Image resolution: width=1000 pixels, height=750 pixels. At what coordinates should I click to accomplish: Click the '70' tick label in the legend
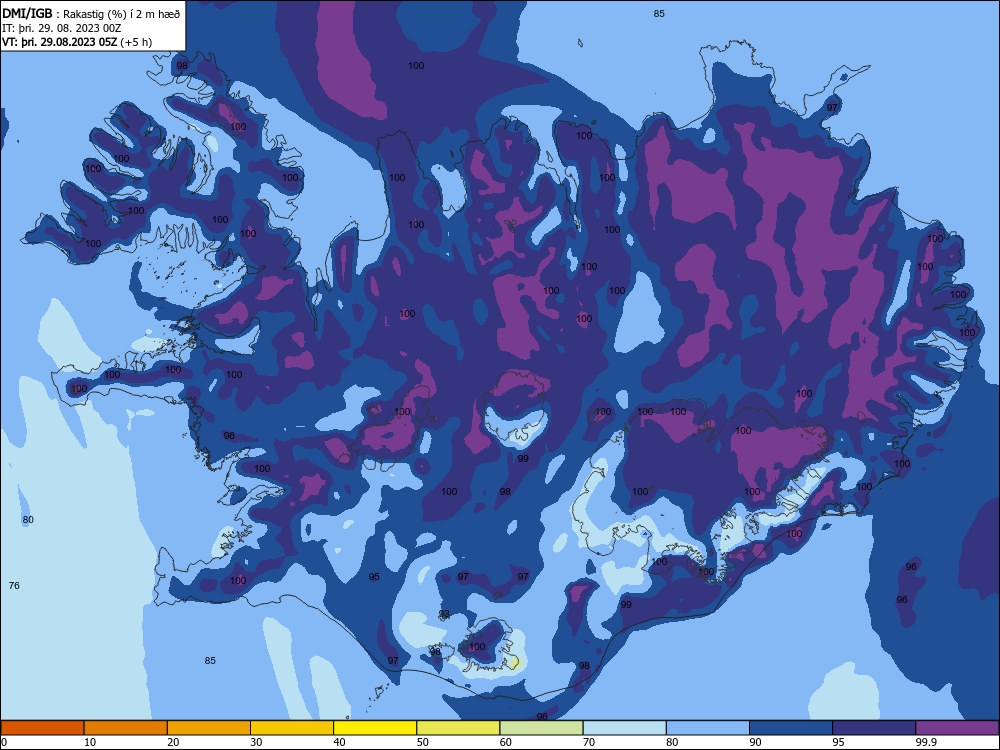(x=589, y=742)
